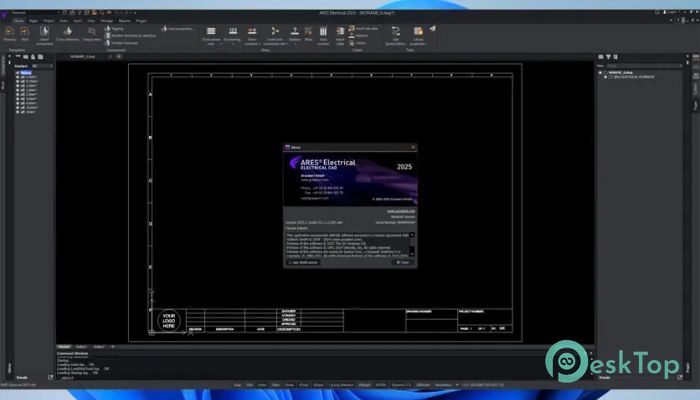Image resolution: width=700 pixels, height=400 pixels.
Task: Open the Three-phase wire dropdown arrow
Action: coord(221,44)
